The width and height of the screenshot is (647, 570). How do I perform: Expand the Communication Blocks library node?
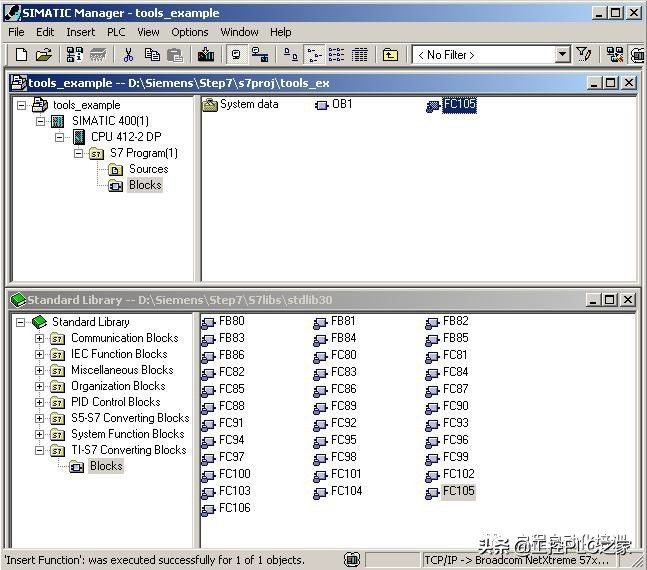(x=40, y=338)
